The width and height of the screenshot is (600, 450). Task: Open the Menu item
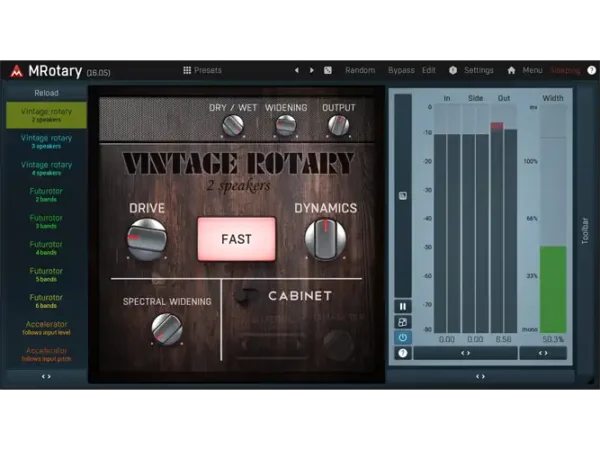tap(532, 70)
